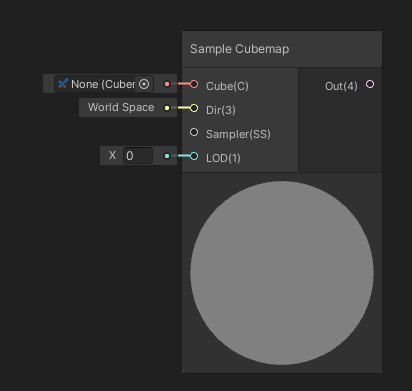The height and width of the screenshot is (391, 412).
Task: Open the World Space dropdown
Action: tap(121, 107)
